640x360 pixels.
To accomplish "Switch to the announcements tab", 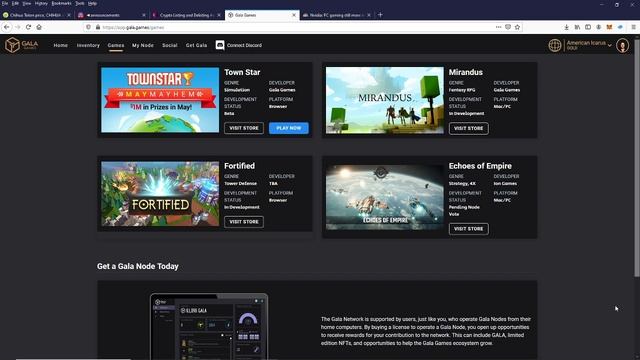I will [111, 15].
